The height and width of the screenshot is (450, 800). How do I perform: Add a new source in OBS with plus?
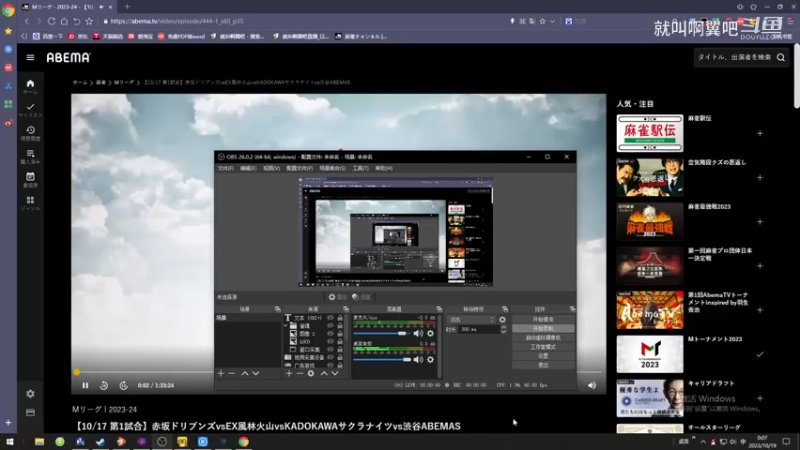click(289, 373)
